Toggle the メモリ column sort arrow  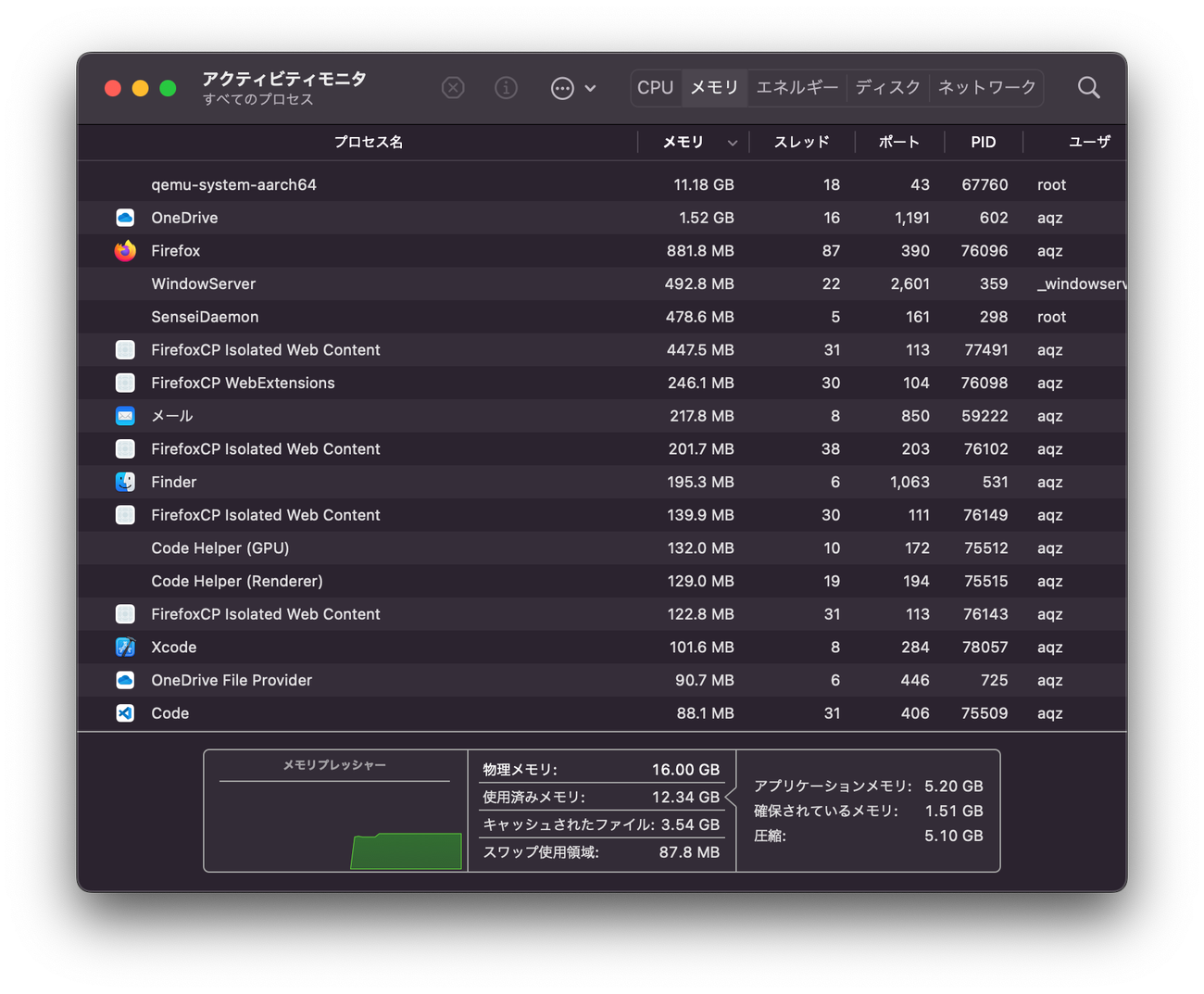(732, 143)
